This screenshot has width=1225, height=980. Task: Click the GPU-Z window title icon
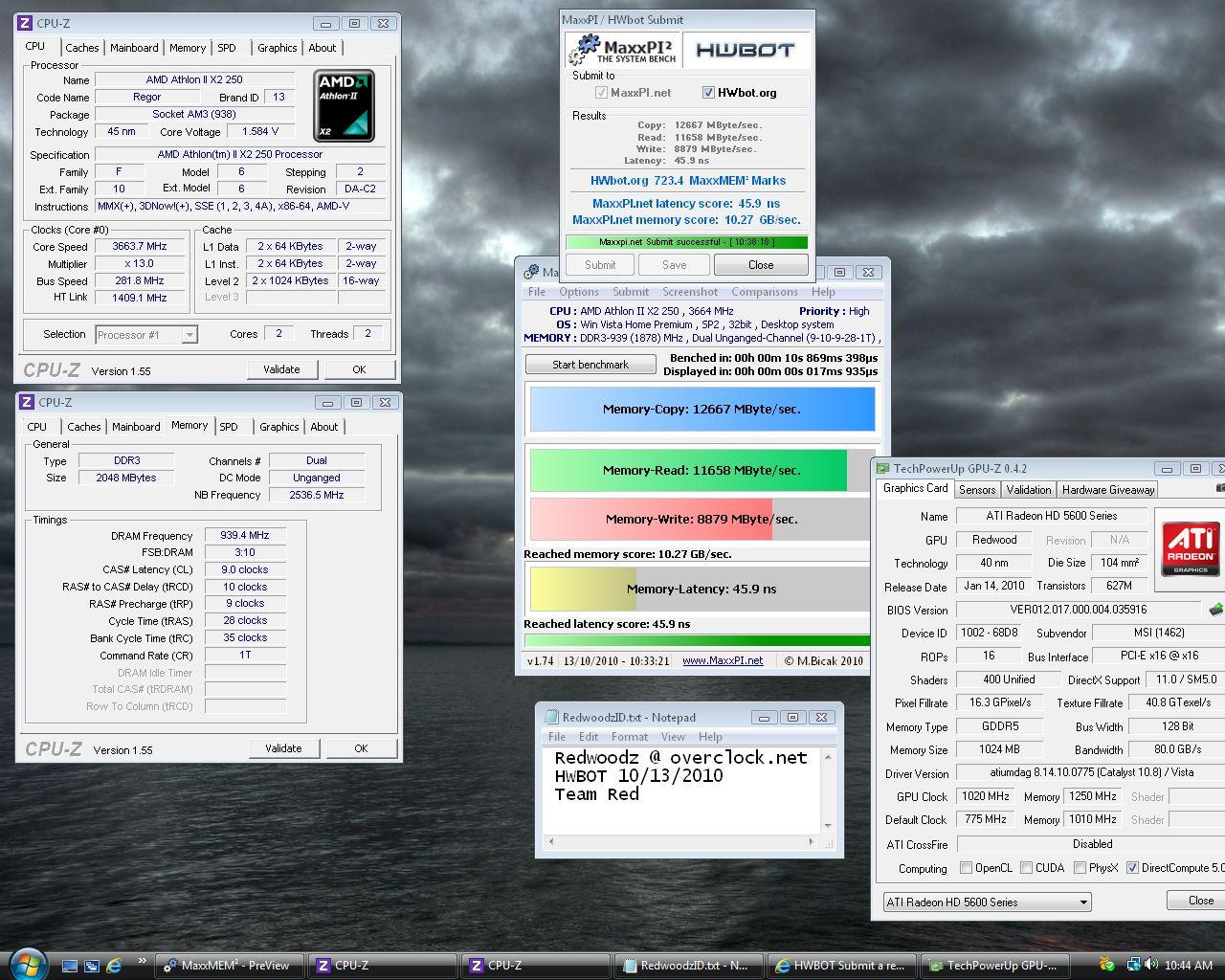point(883,468)
